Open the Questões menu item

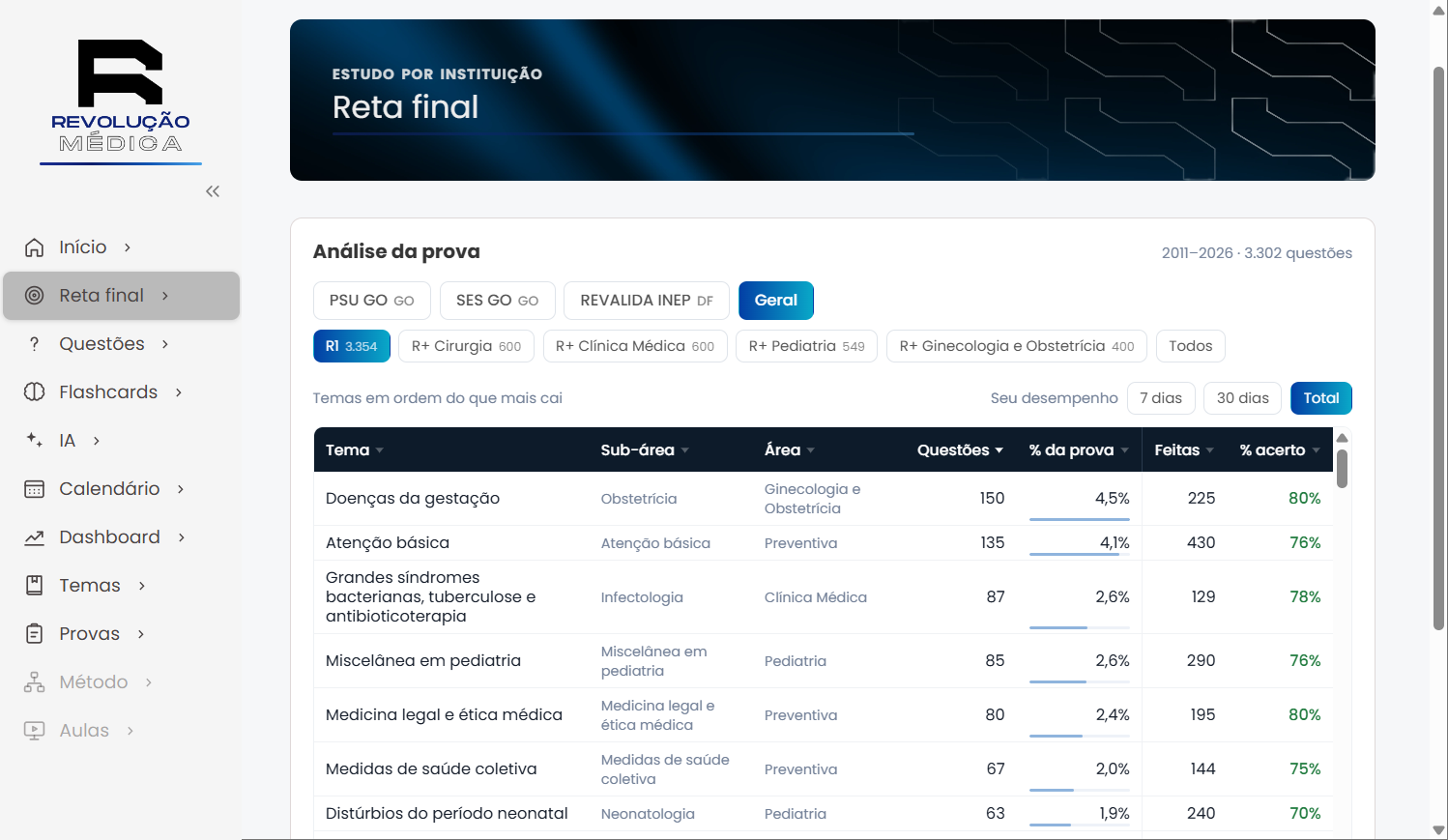(x=121, y=344)
